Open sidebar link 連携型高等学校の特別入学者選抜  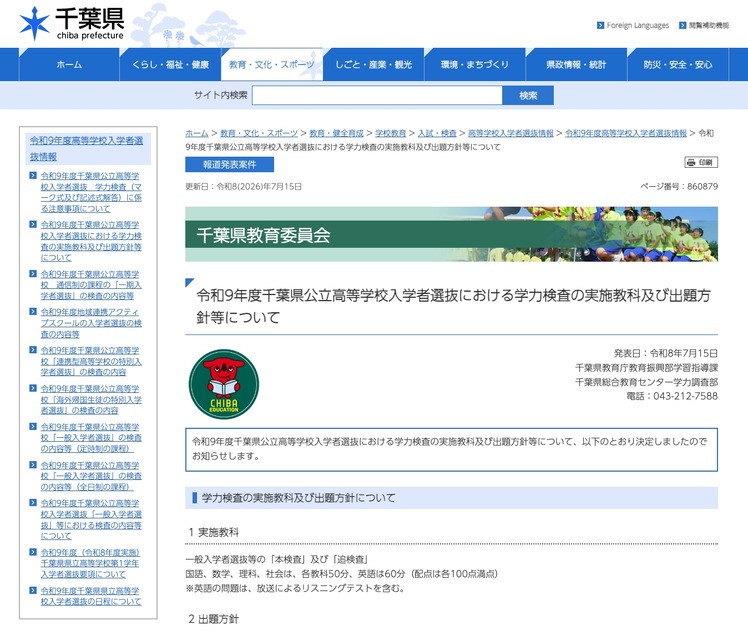[x=91, y=361]
